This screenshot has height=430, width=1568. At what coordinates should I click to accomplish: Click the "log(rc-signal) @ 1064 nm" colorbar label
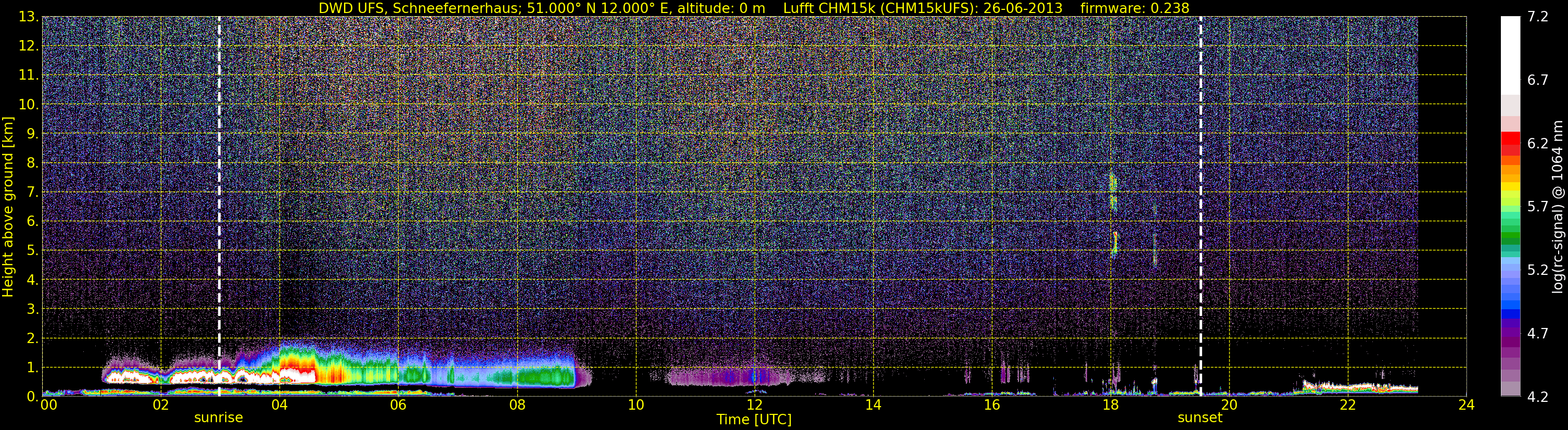(1557, 207)
